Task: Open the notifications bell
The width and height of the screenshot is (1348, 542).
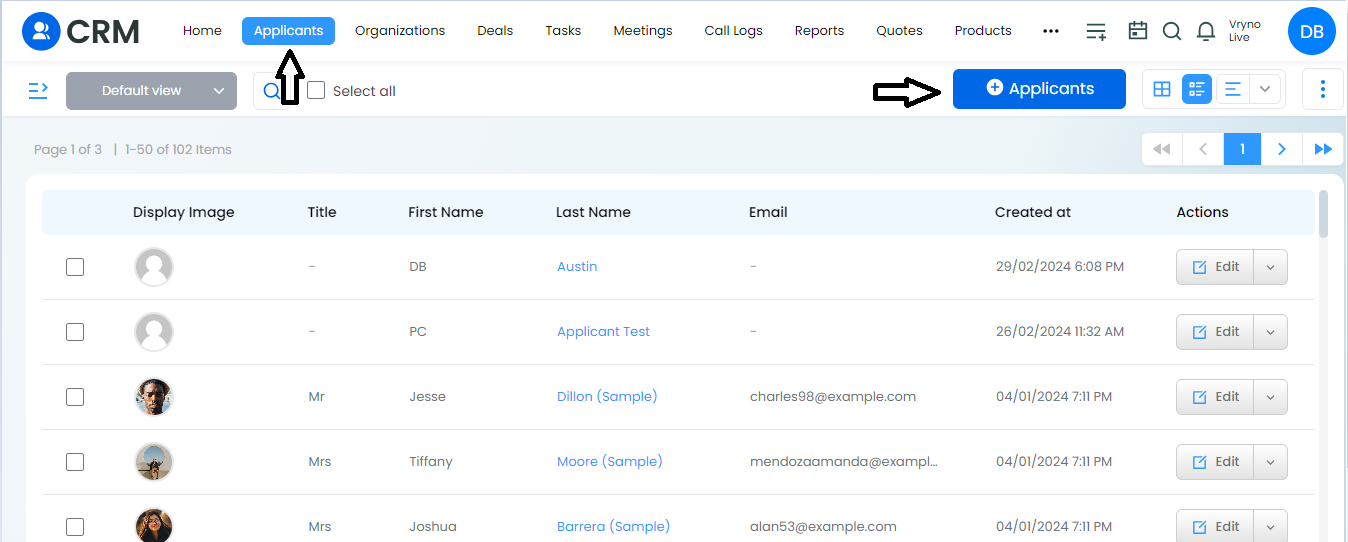Action: [x=1206, y=31]
